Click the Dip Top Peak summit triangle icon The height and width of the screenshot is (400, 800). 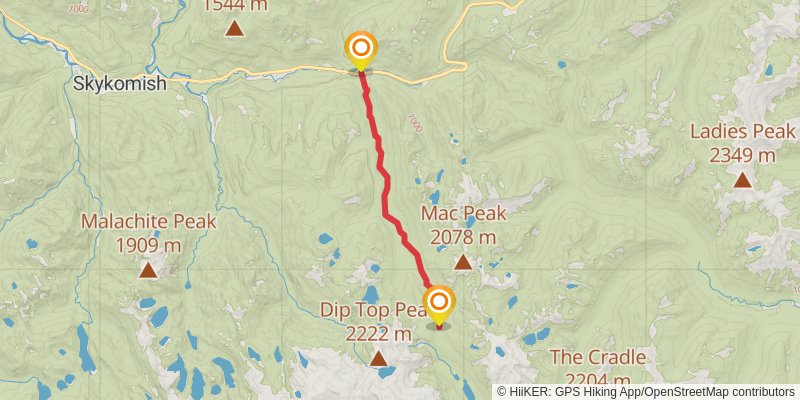point(378,358)
